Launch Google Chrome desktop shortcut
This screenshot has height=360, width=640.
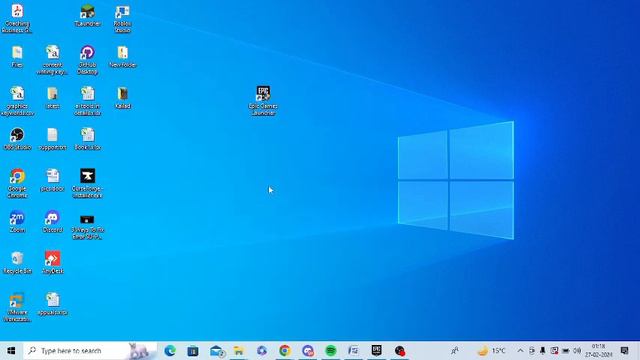tap(17, 183)
